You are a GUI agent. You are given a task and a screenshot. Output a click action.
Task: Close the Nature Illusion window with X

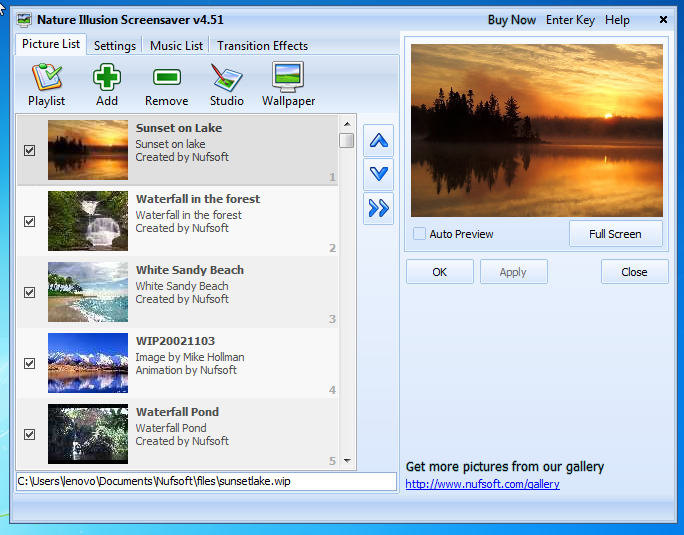[663, 20]
